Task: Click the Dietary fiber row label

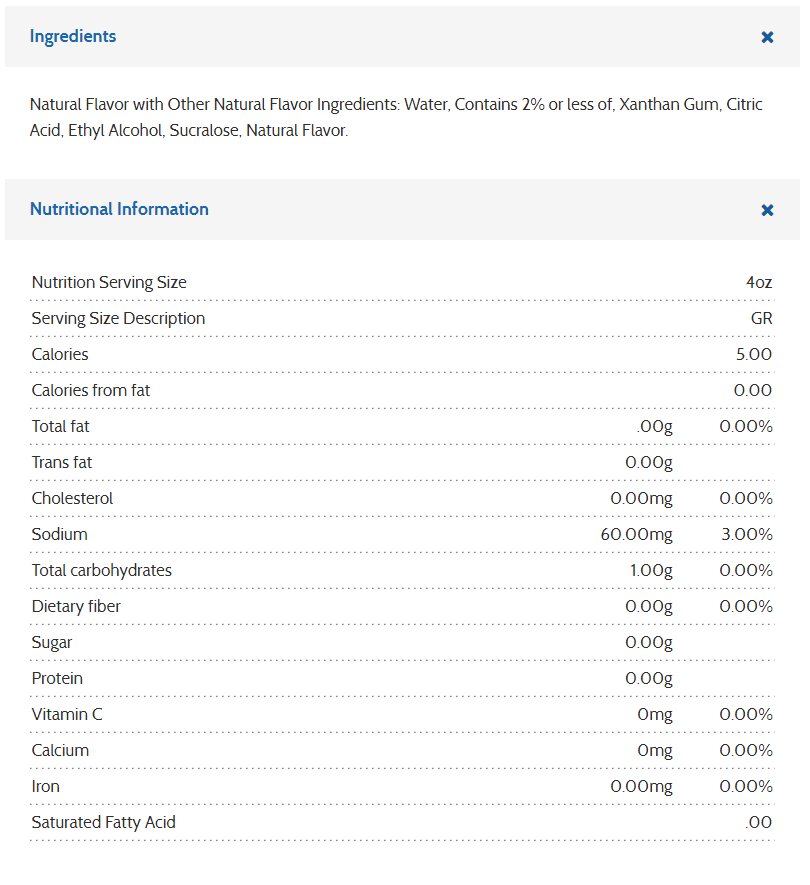Action: point(76,606)
